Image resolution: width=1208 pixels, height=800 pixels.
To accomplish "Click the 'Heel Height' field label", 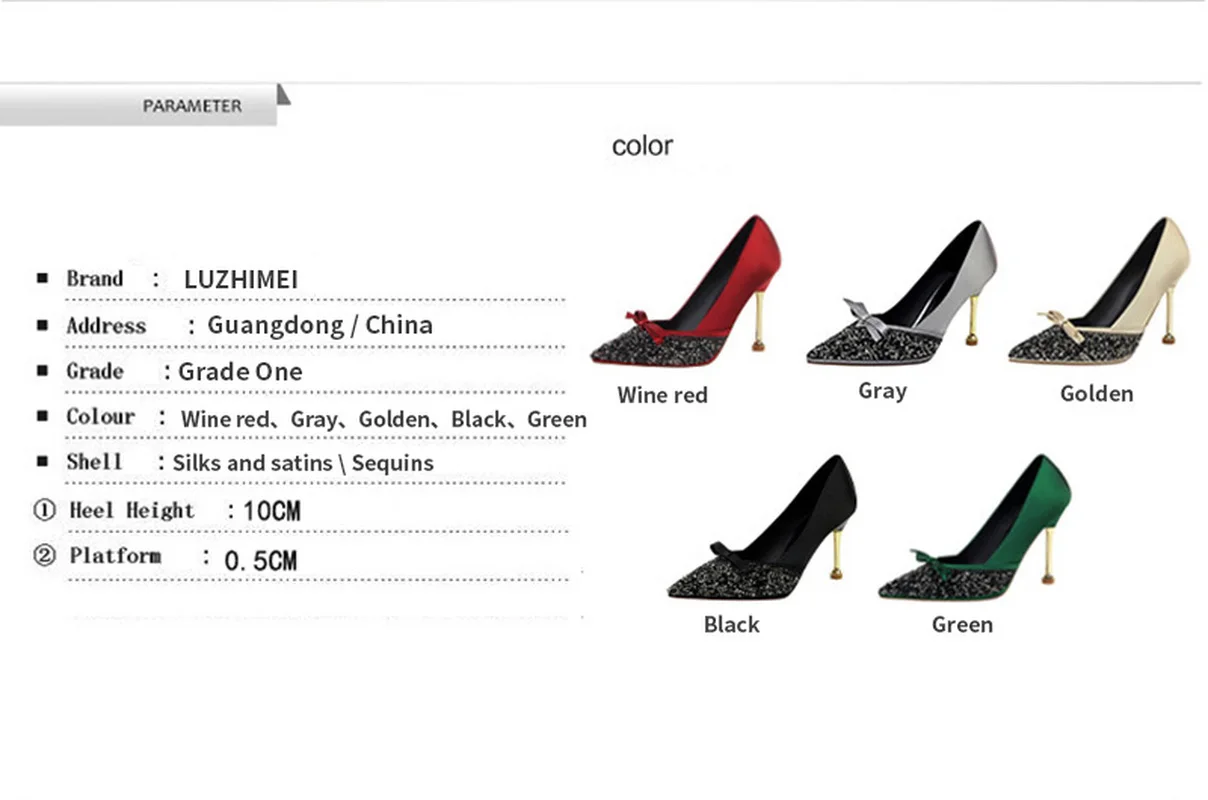I will (131, 510).
